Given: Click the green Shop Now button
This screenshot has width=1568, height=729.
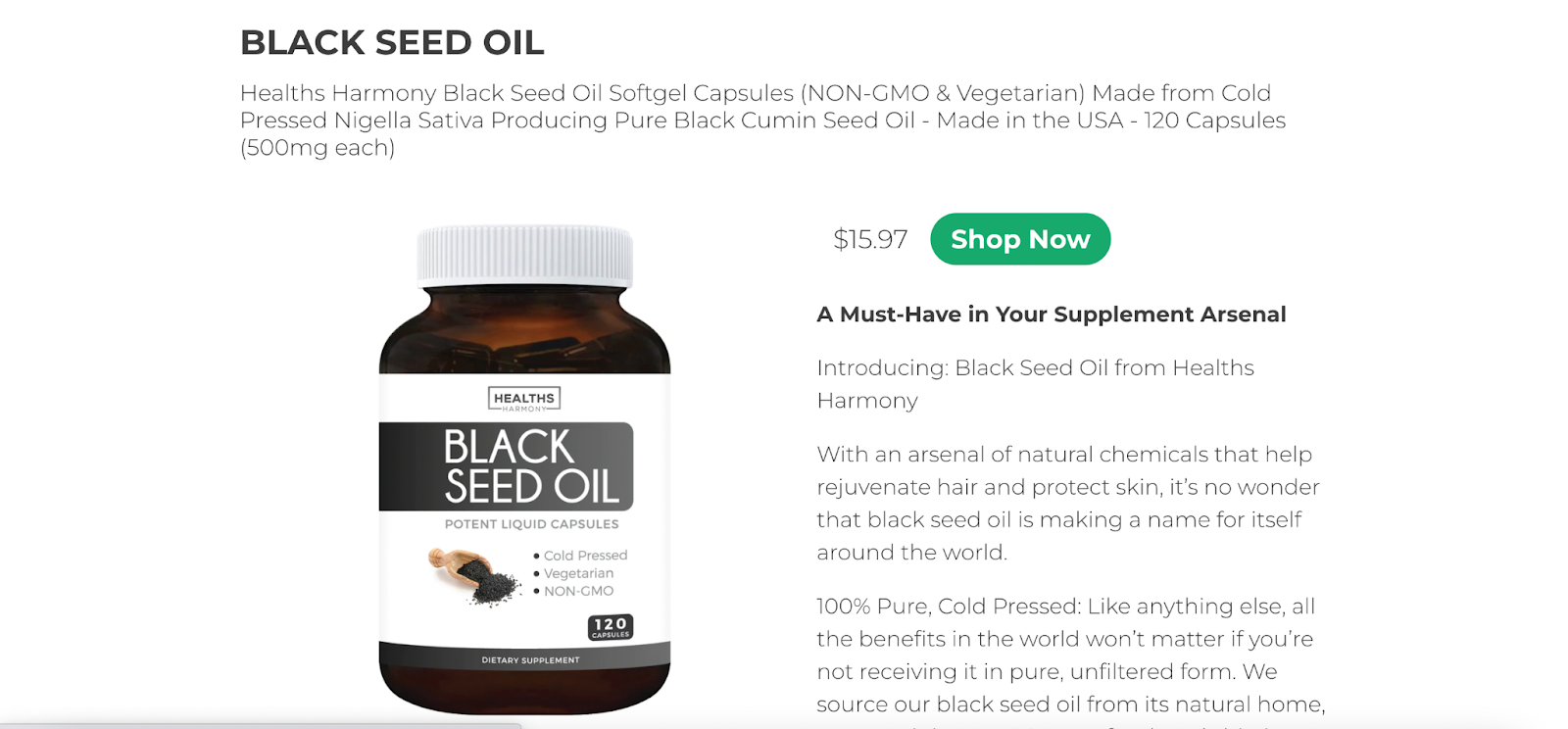Looking at the screenshot, I should (x=1020, y=239).
